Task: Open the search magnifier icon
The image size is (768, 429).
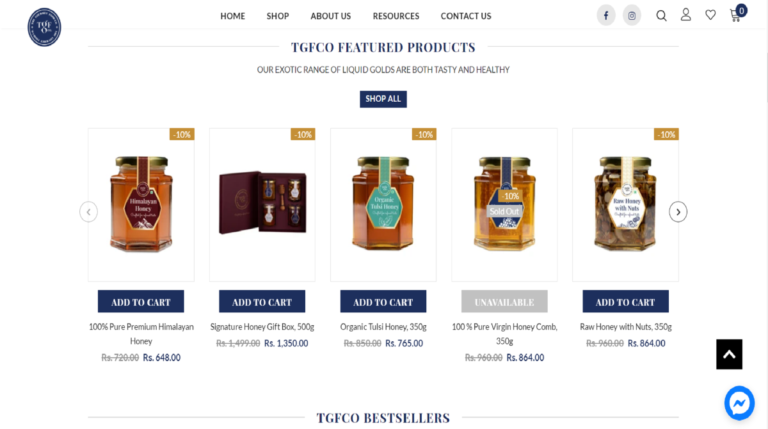Action: click(x=661, y=16)
